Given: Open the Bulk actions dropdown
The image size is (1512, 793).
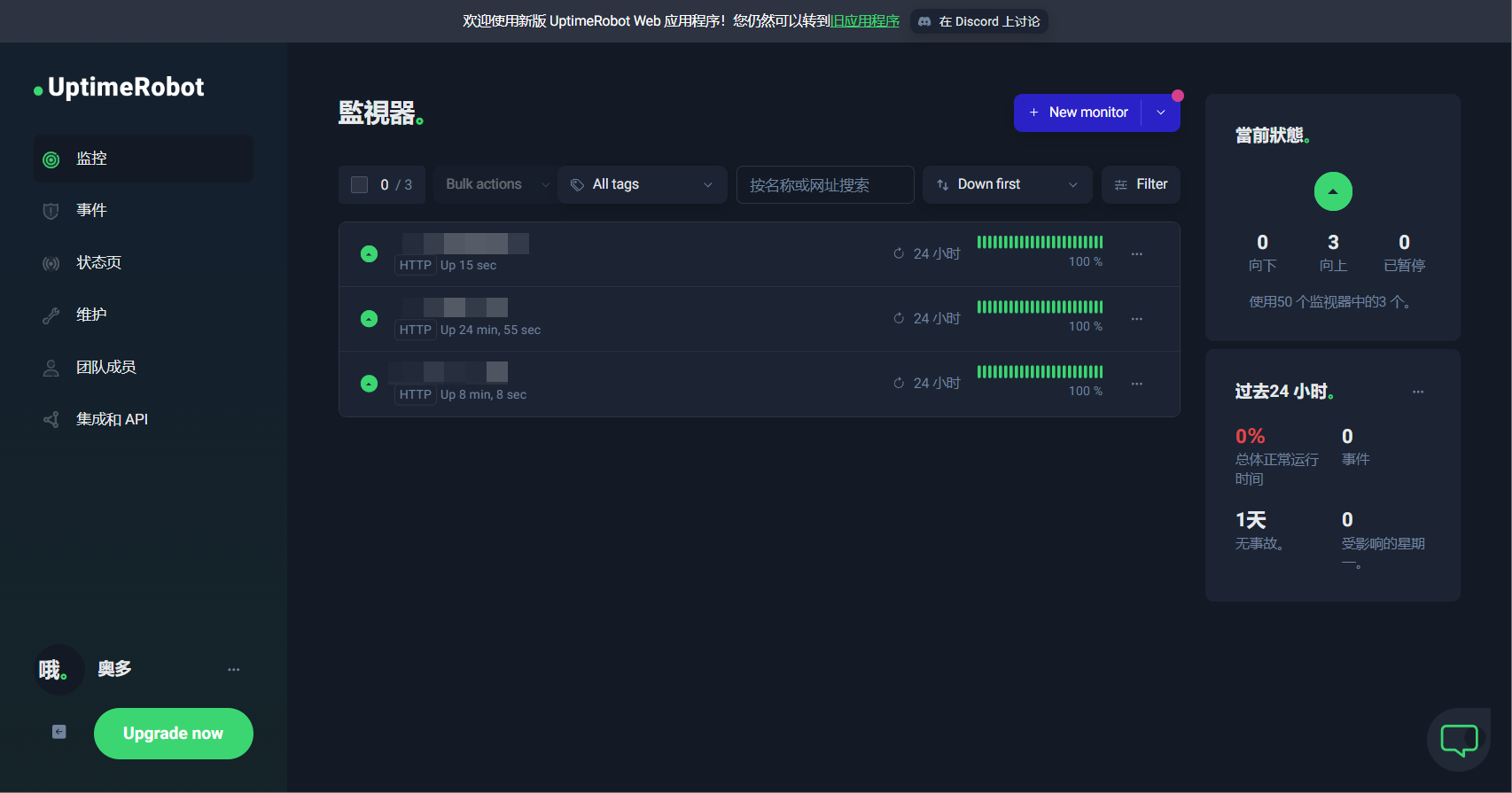Looking at the screenshot, I should coord(495,184).
